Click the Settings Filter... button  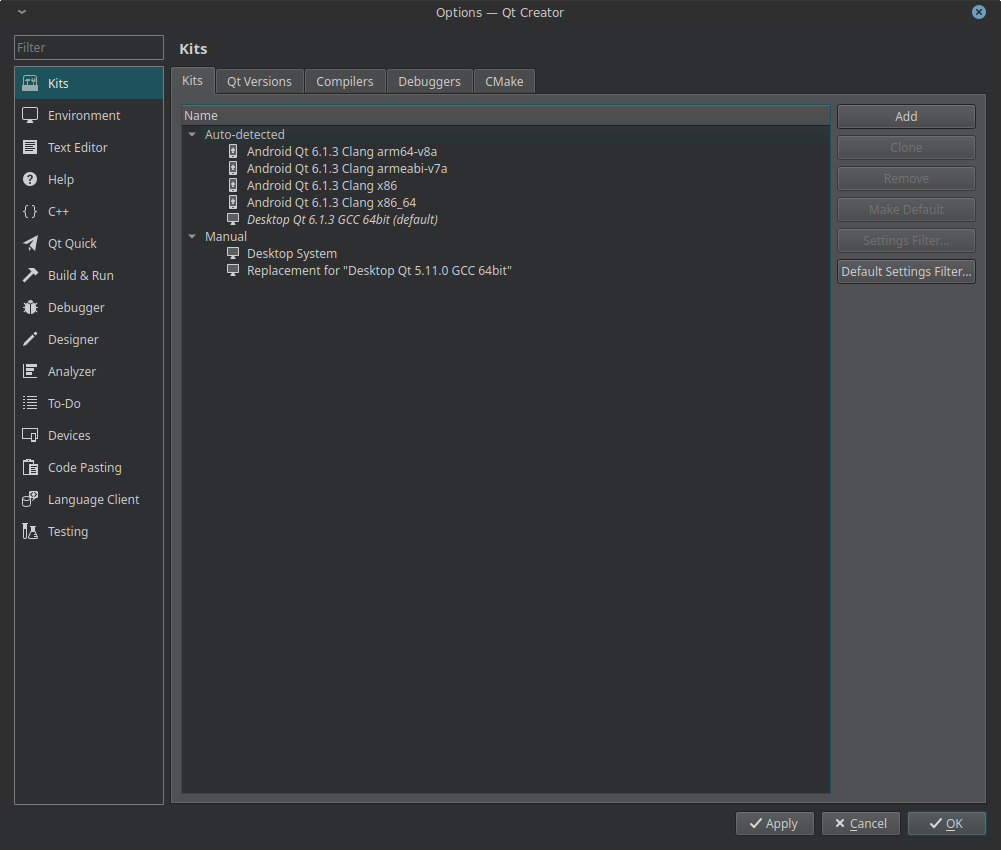pyautogui.click(x=906, y=241)
